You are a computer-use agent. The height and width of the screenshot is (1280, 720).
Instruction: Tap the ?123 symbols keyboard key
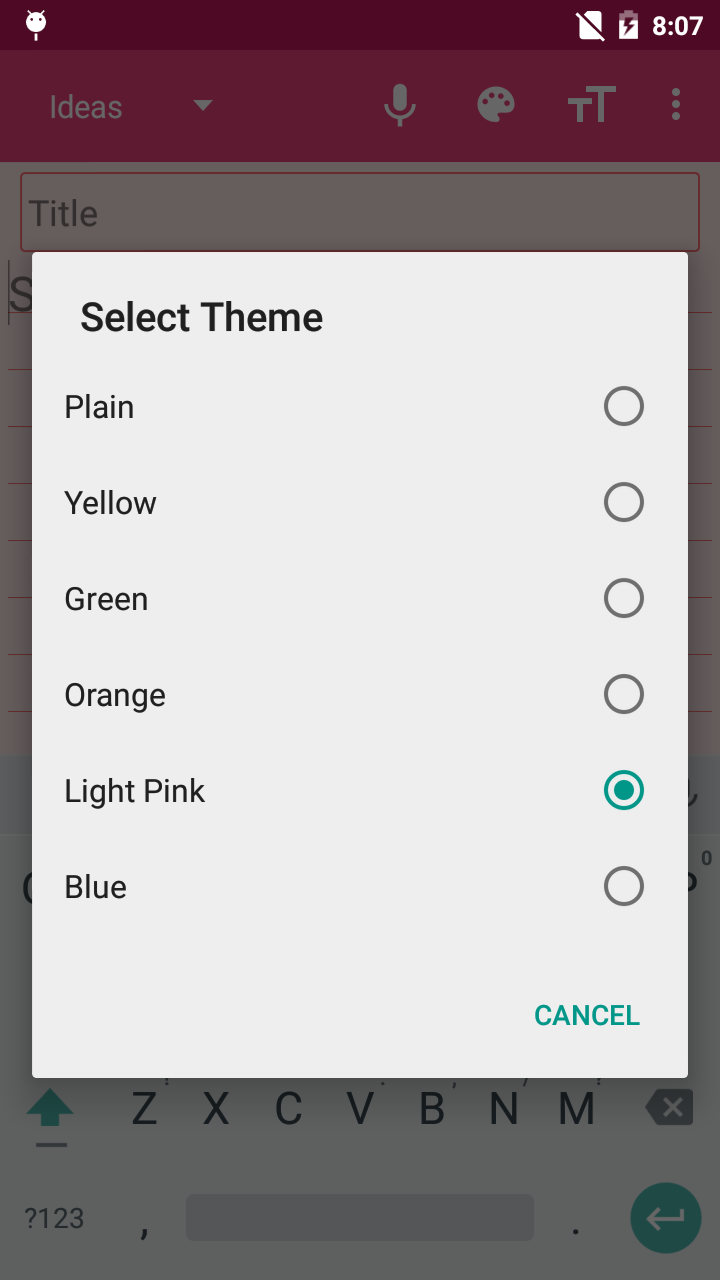click(54, 1218)
